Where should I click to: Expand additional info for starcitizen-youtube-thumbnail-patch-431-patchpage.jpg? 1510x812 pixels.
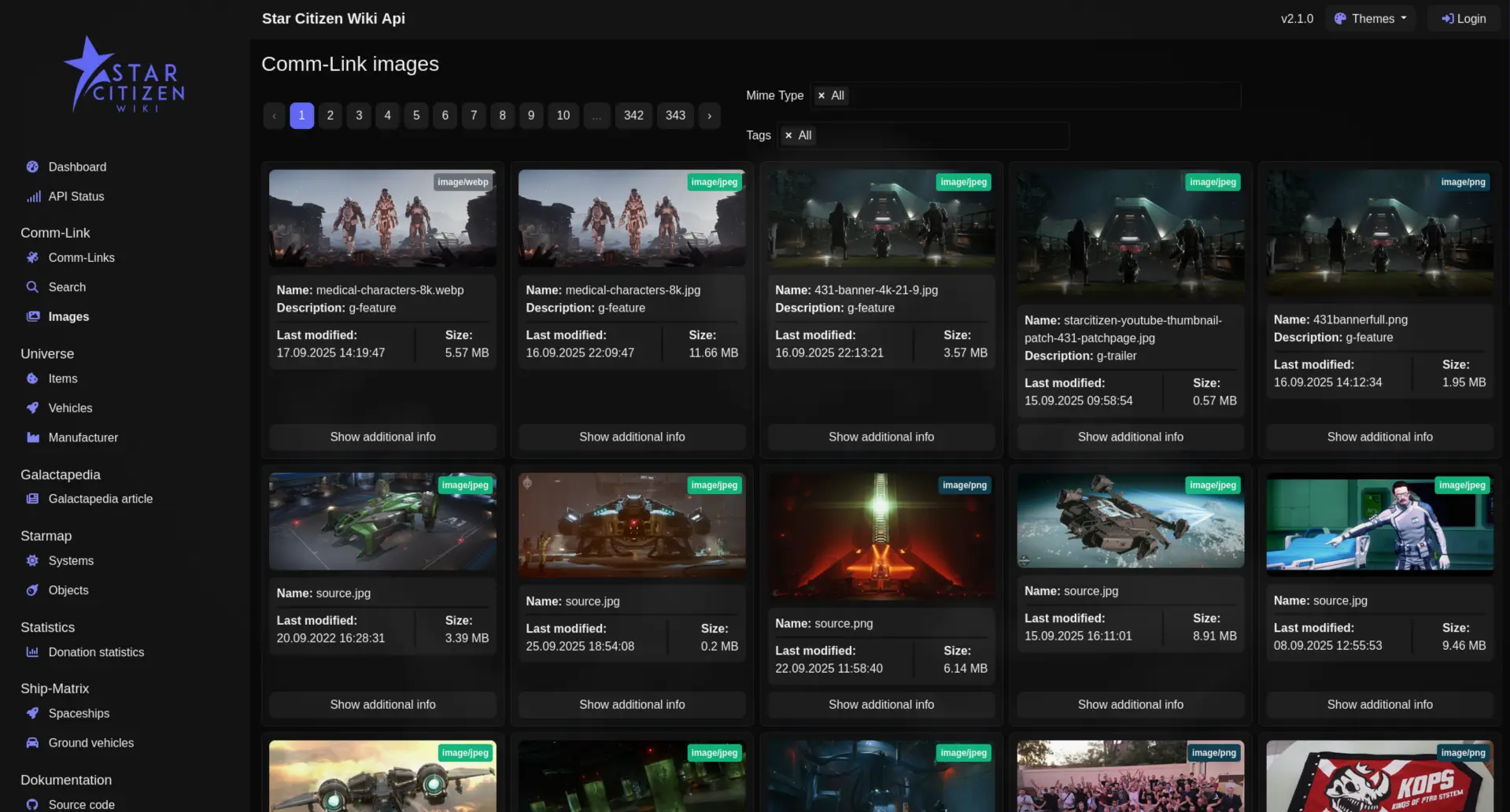(1131, 437)
